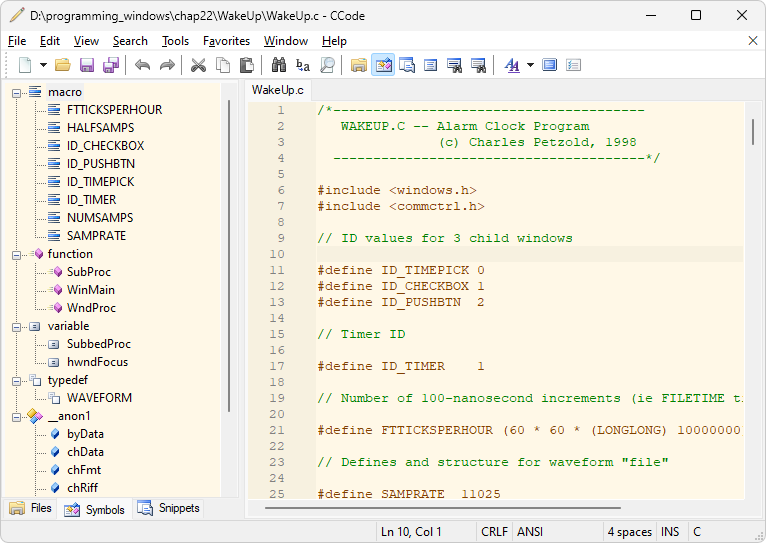The width and height of the screenshot is (766, 543).
Task: Click the Find binoculars icon
Action: pos(279,65)
